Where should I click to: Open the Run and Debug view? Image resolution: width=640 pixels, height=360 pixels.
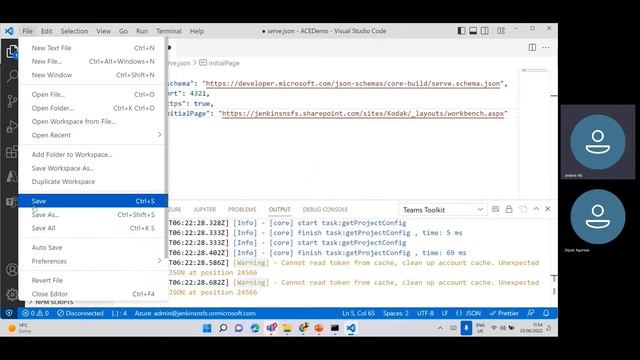point(11,126)
